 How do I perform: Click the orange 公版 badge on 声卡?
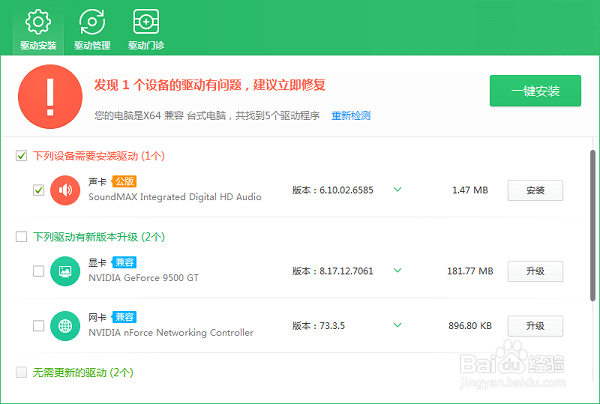pyautogui.click(x=124, y=181)
